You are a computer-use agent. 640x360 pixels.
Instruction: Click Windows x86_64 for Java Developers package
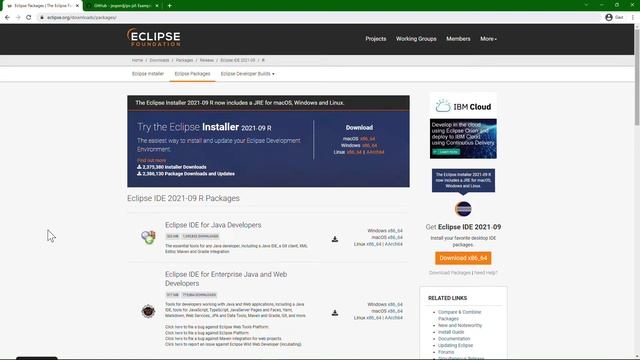[x=385, y=231]
